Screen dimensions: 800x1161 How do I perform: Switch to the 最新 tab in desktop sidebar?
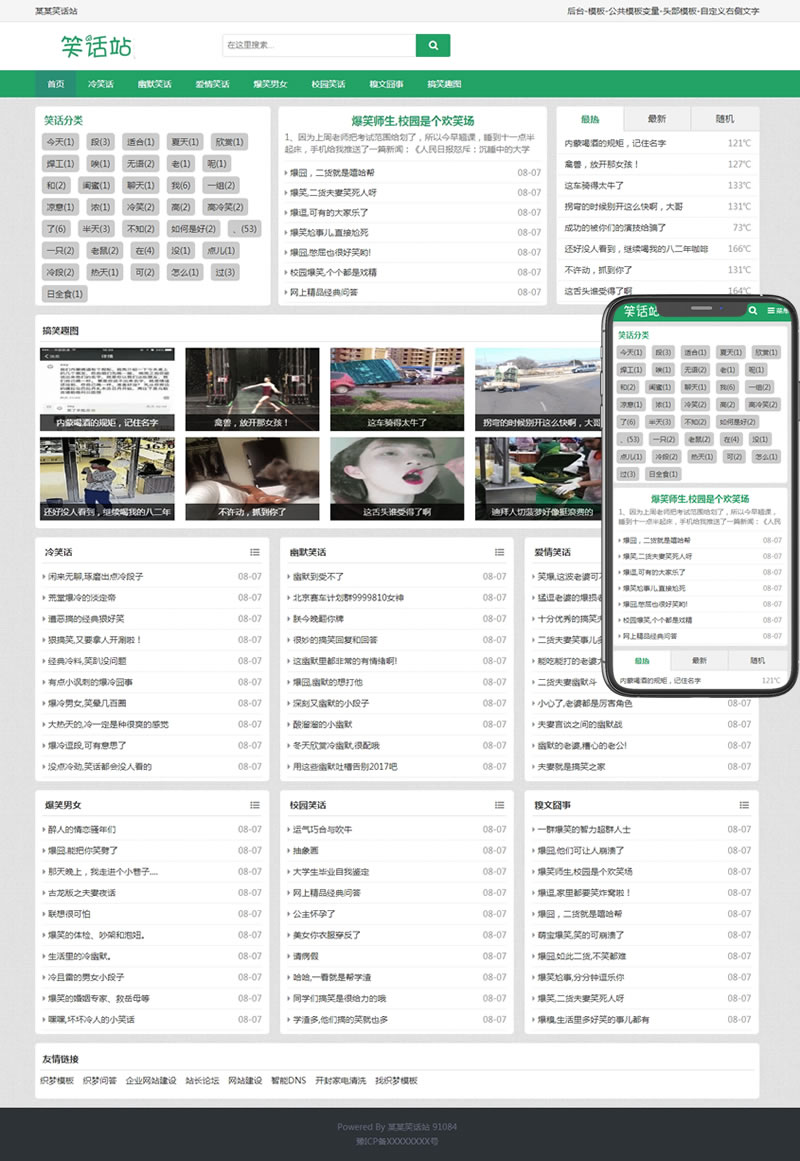pos(656,119)
